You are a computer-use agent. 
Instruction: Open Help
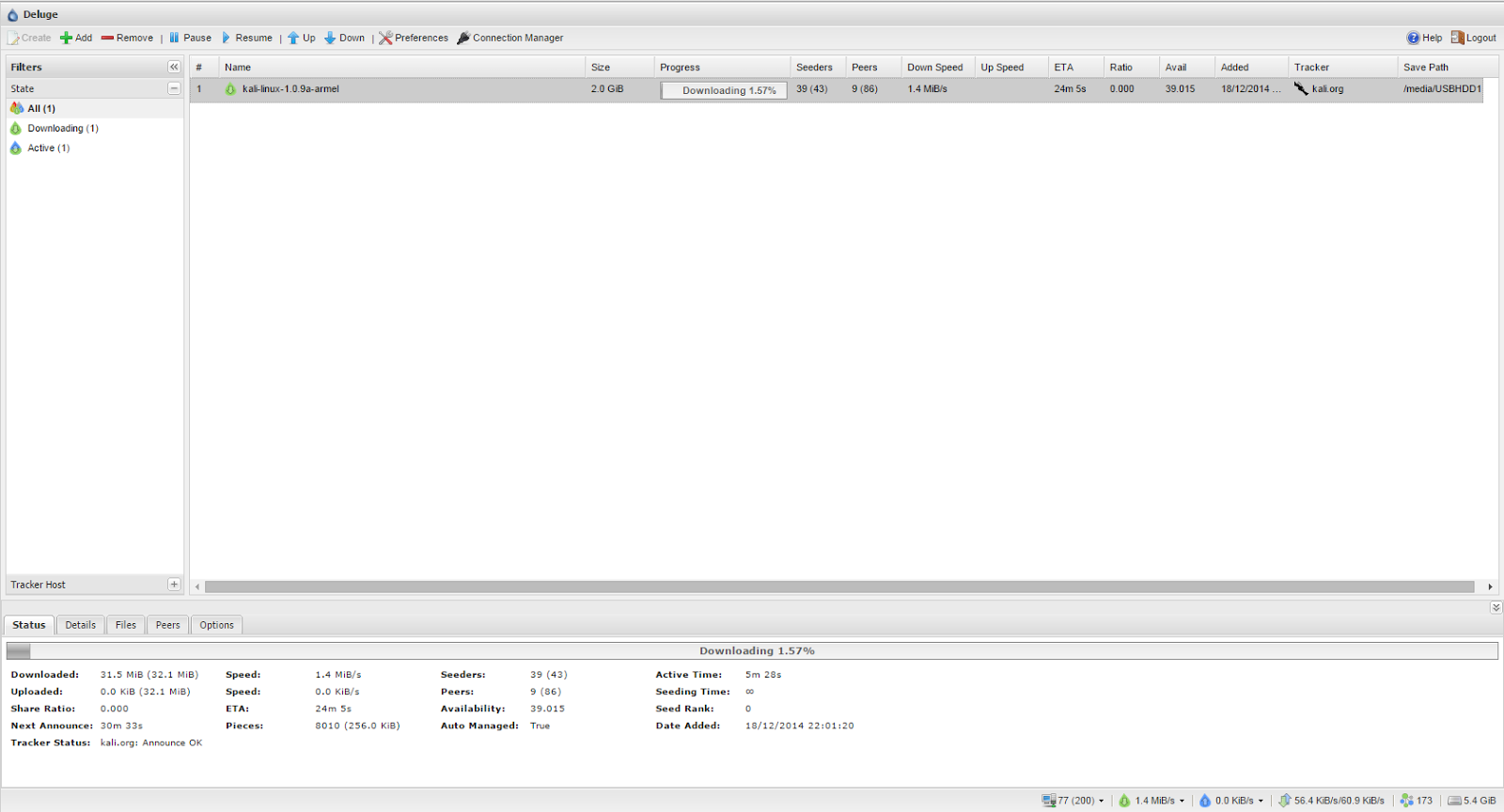[1424, 38]
